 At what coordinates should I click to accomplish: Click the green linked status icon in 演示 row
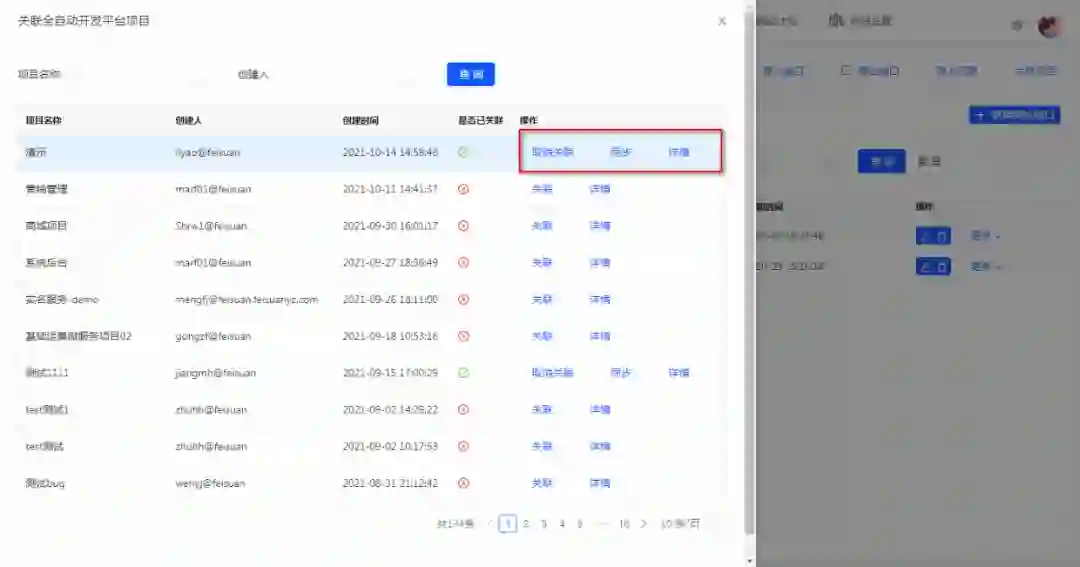(x=464, y=152)
